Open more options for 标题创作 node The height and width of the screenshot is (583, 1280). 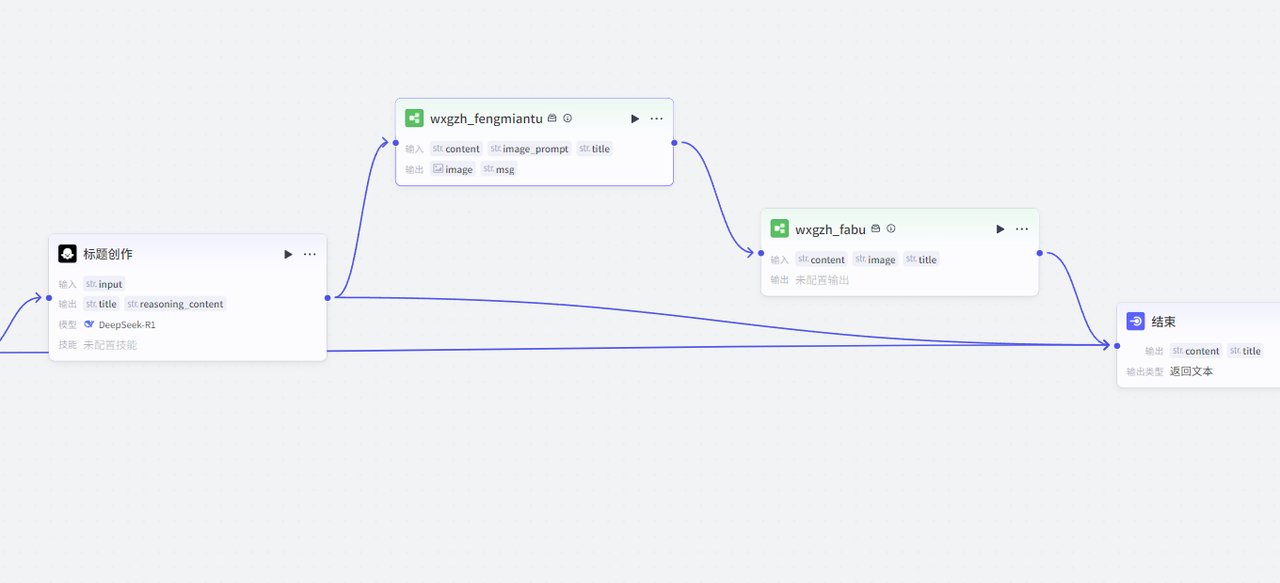pyautogui.click(x=310, y=254)
